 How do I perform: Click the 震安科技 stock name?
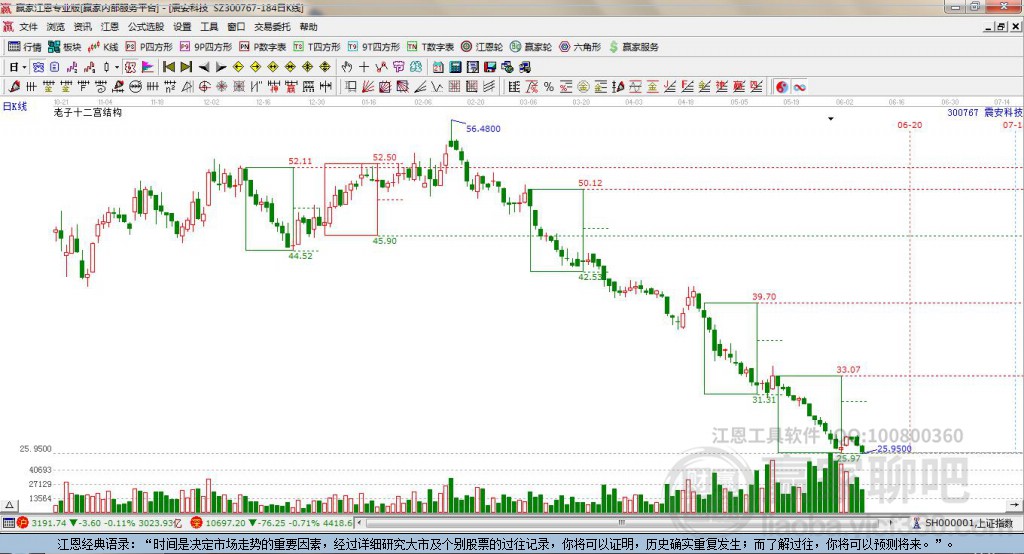pos(1003,112)
